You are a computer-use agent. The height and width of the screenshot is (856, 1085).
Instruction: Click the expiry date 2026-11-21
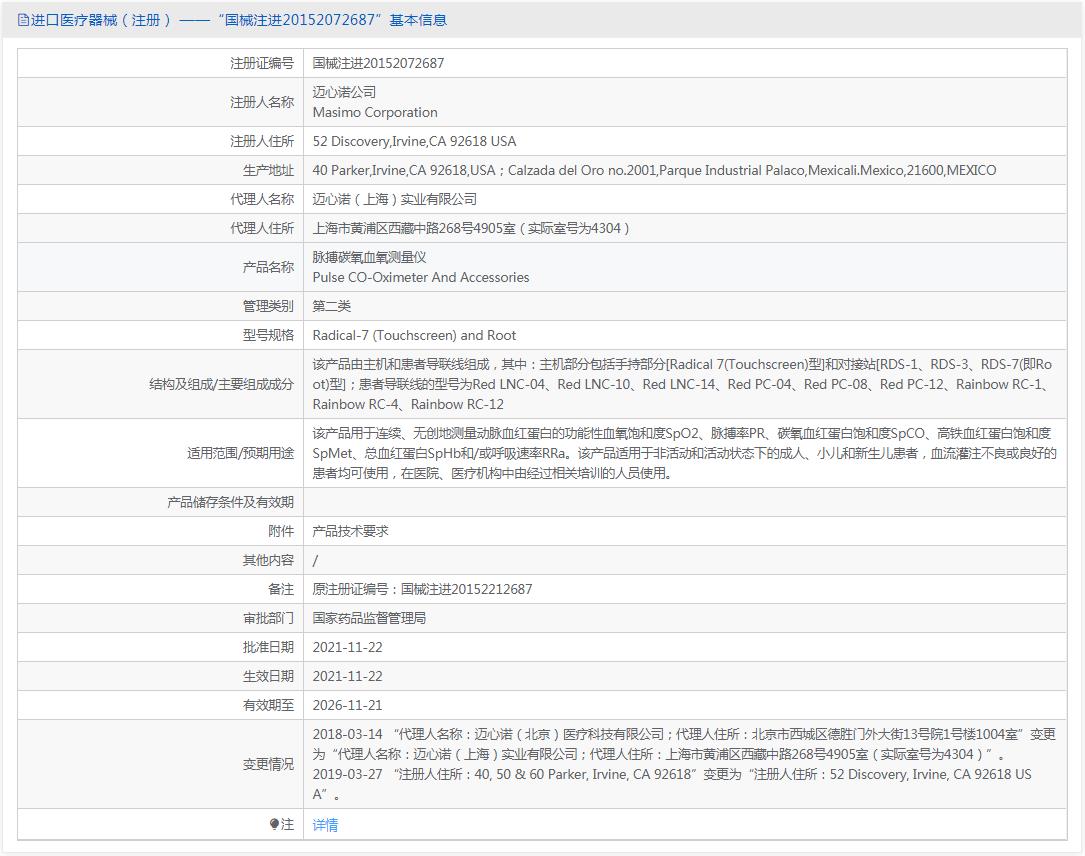[347, 705]
